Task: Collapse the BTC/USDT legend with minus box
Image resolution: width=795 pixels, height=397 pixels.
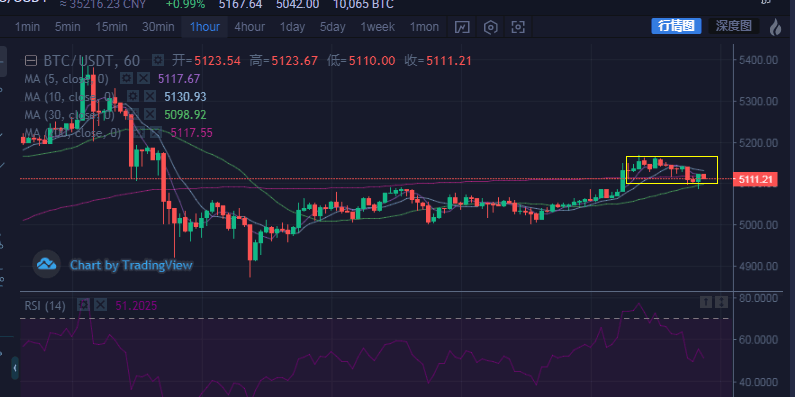Action: [x=31, y=61]
